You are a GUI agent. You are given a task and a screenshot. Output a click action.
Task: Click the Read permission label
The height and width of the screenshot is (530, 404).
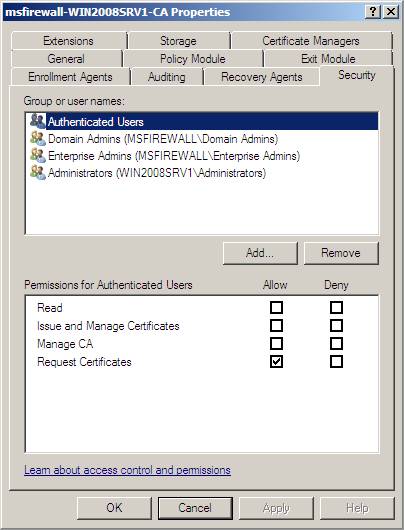[50, 308]
